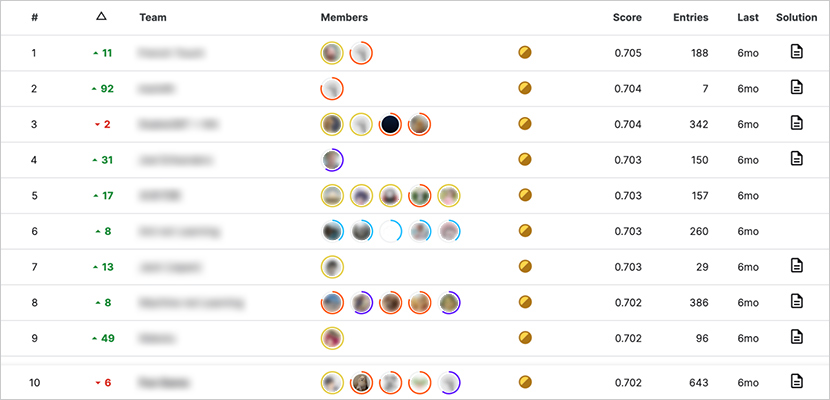
Task: Click the triangle delta column header
Action: point(102,17)
